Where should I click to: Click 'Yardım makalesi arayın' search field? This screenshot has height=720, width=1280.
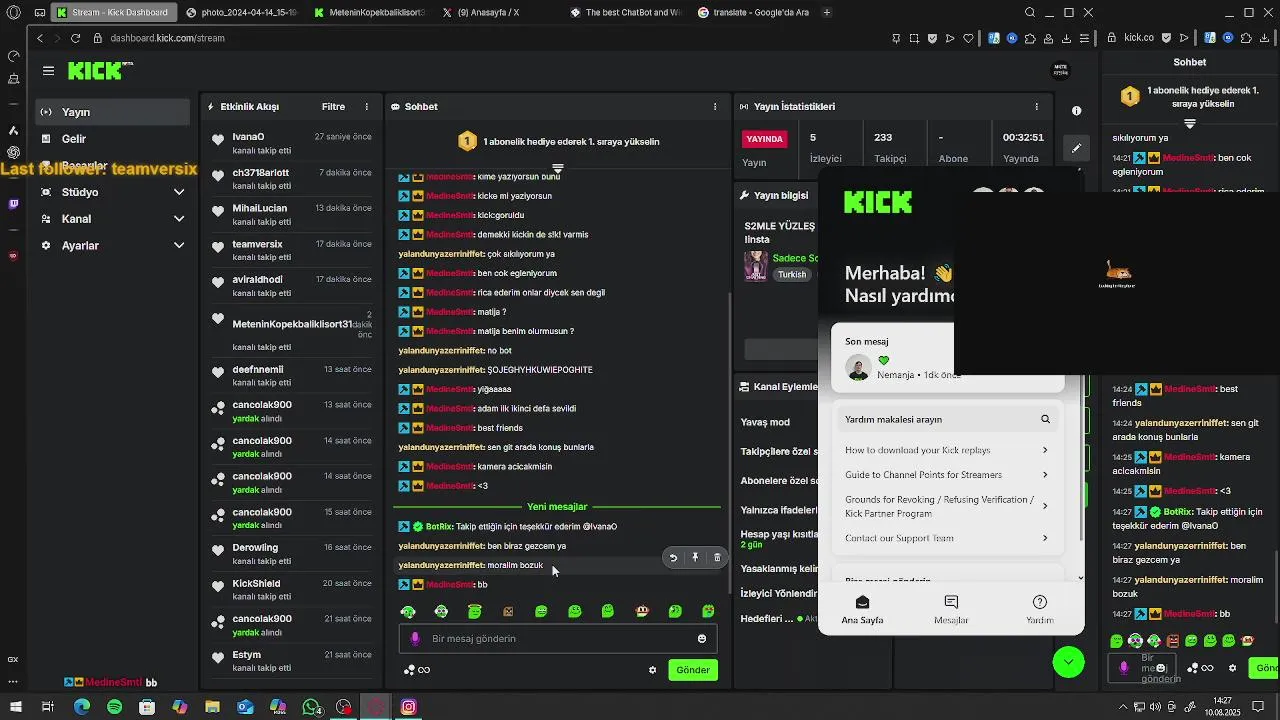pos(947,420)
